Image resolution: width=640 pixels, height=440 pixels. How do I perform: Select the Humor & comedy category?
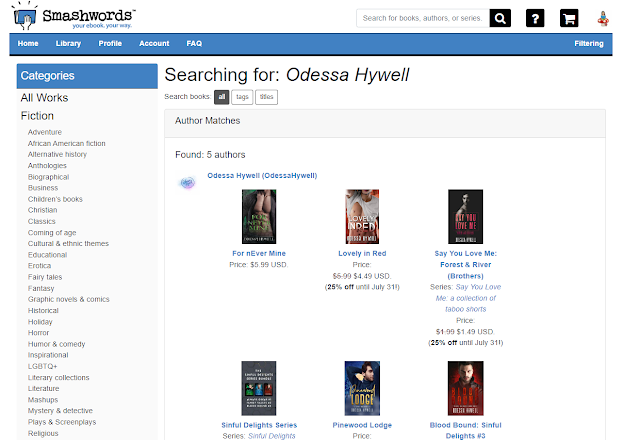click(x=56, y=344)
